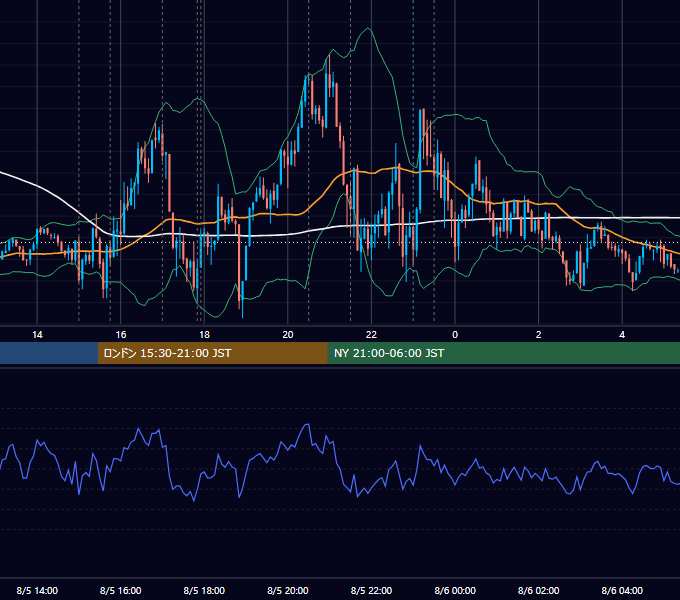Click the "20" hour label on price chart axis

[x=288, y=335]
